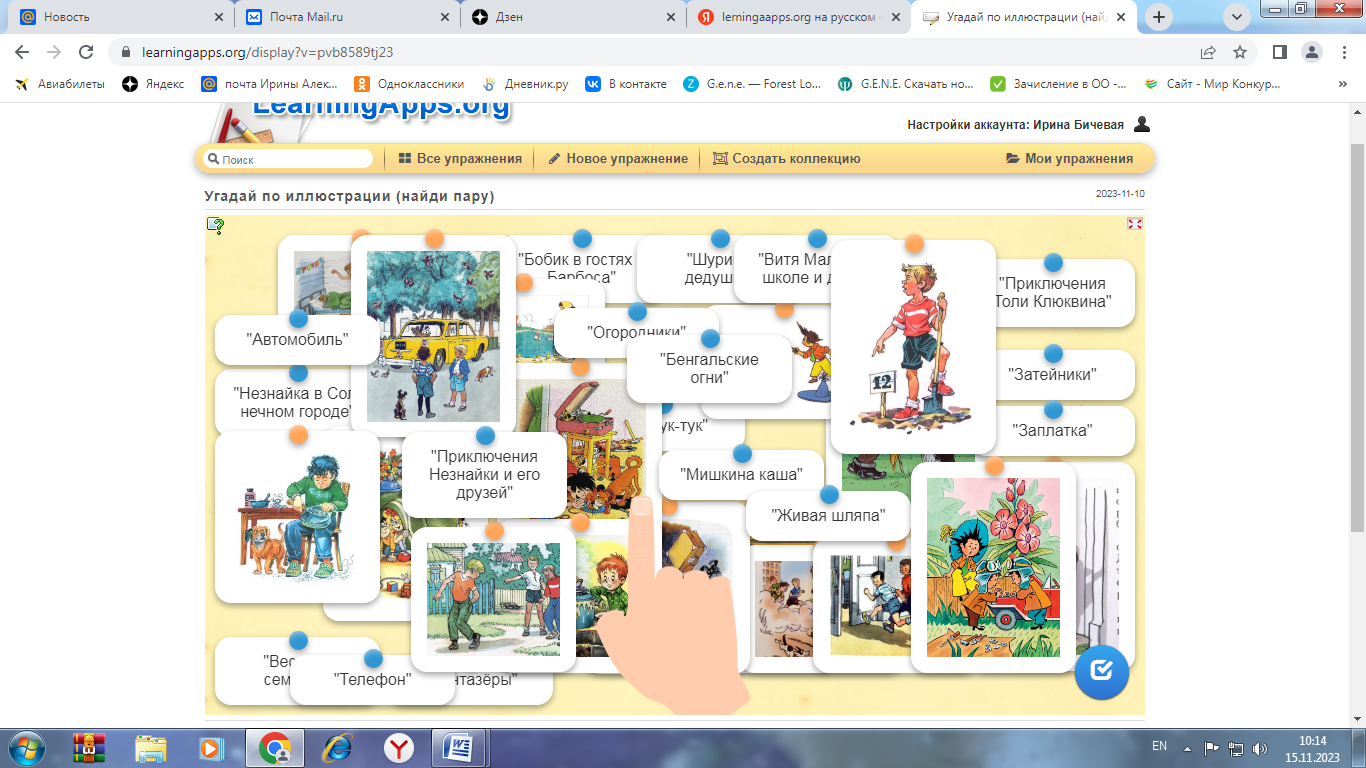
Task: Select the "Живая шляпа" card
Action: 828,515
